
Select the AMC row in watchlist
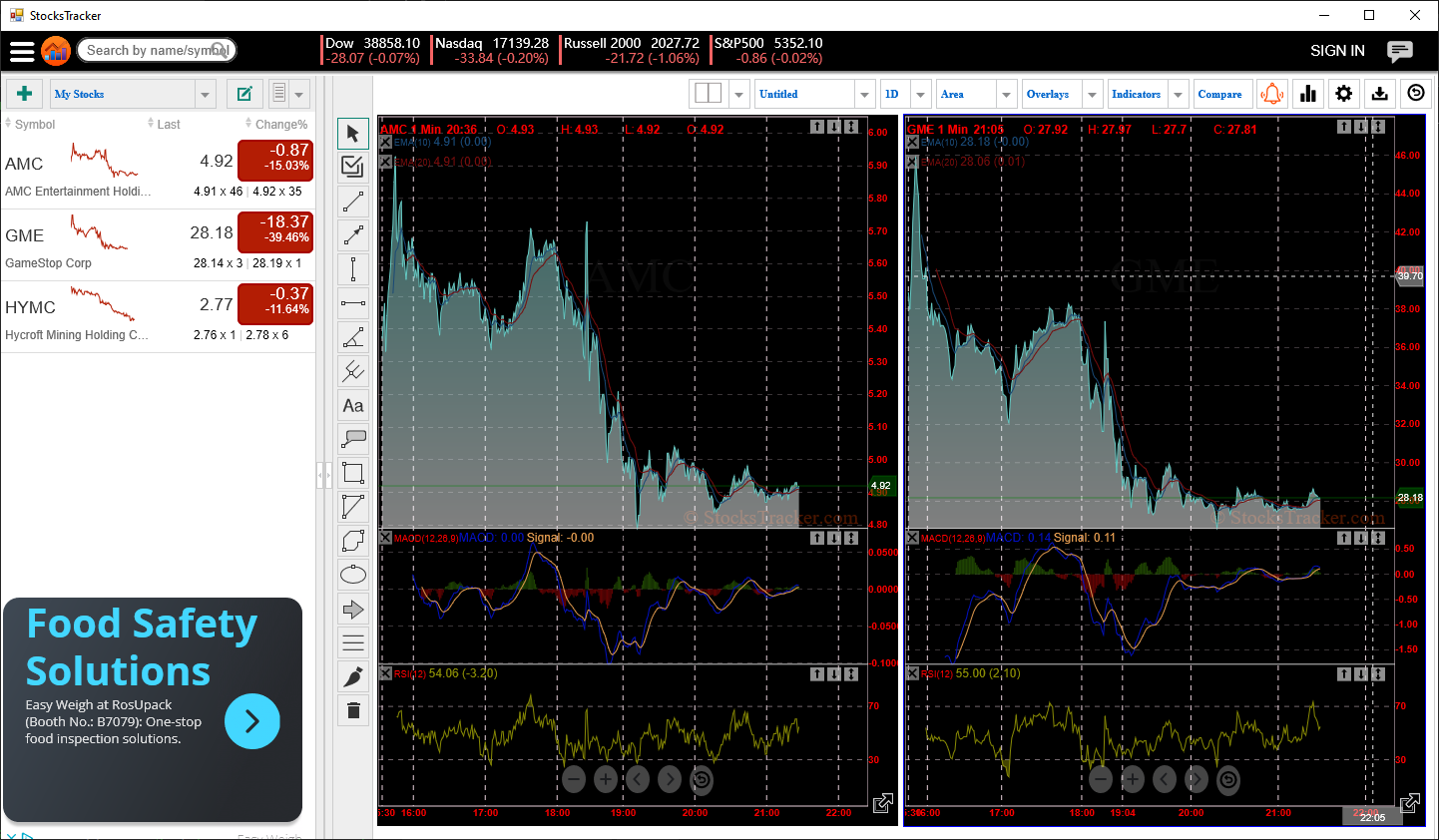click(x=158, y=174)
